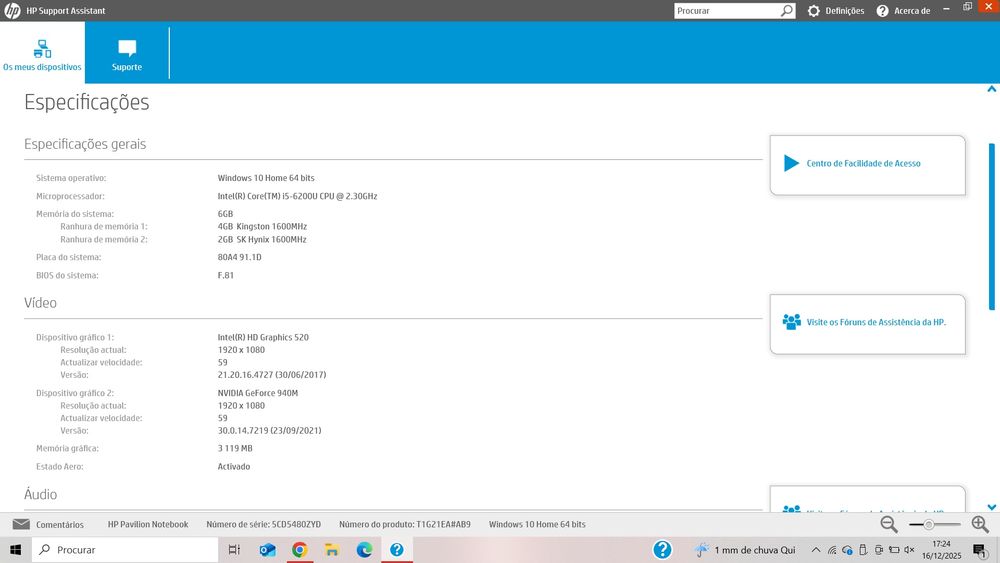Click the Especificações gerais heading
The image size is (1000, 563).
[85, 144]
